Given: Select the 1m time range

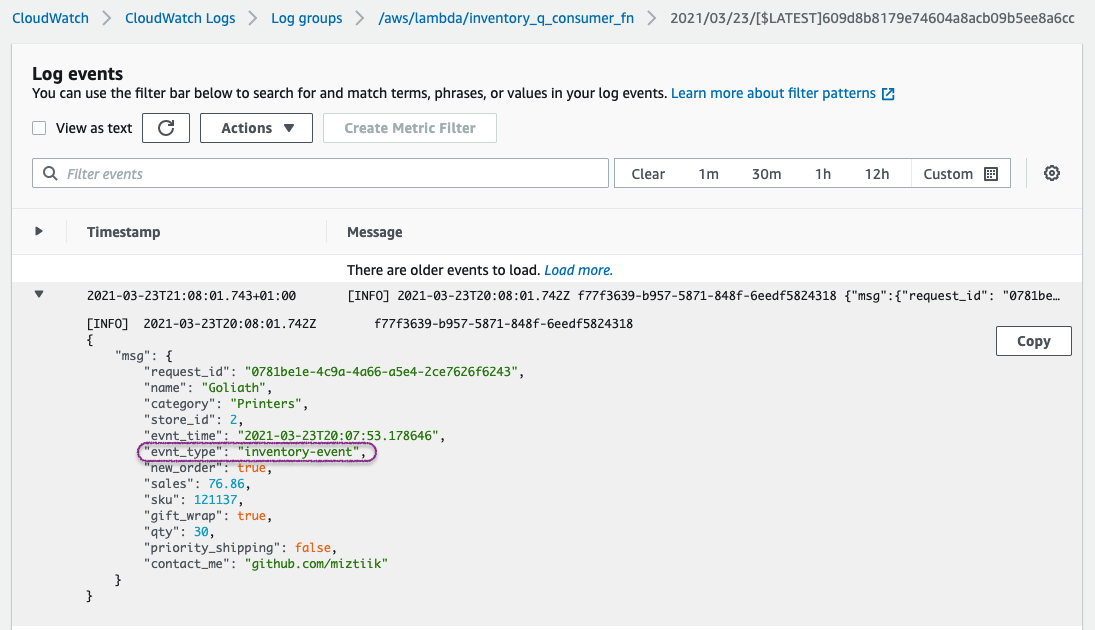Looking at the screenshot, I should [708, 174].
